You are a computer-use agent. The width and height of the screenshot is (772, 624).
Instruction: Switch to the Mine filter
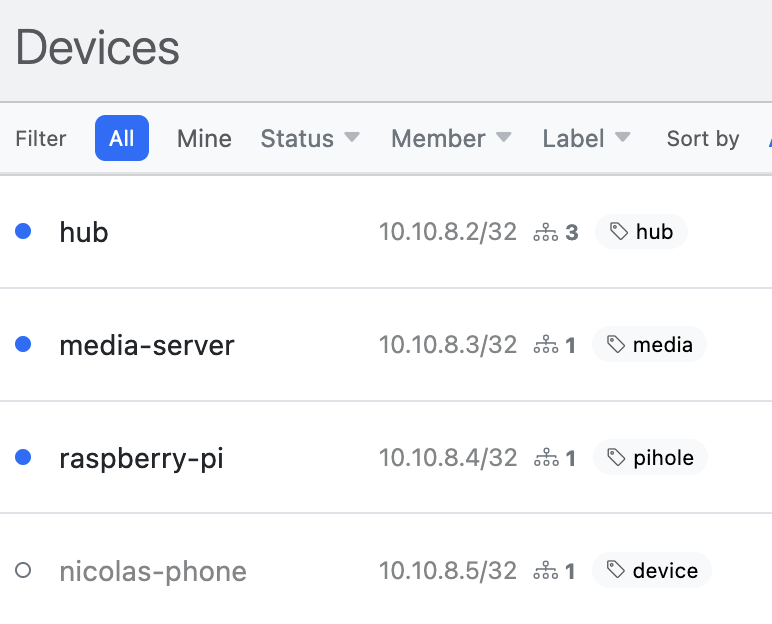point(204,138)
